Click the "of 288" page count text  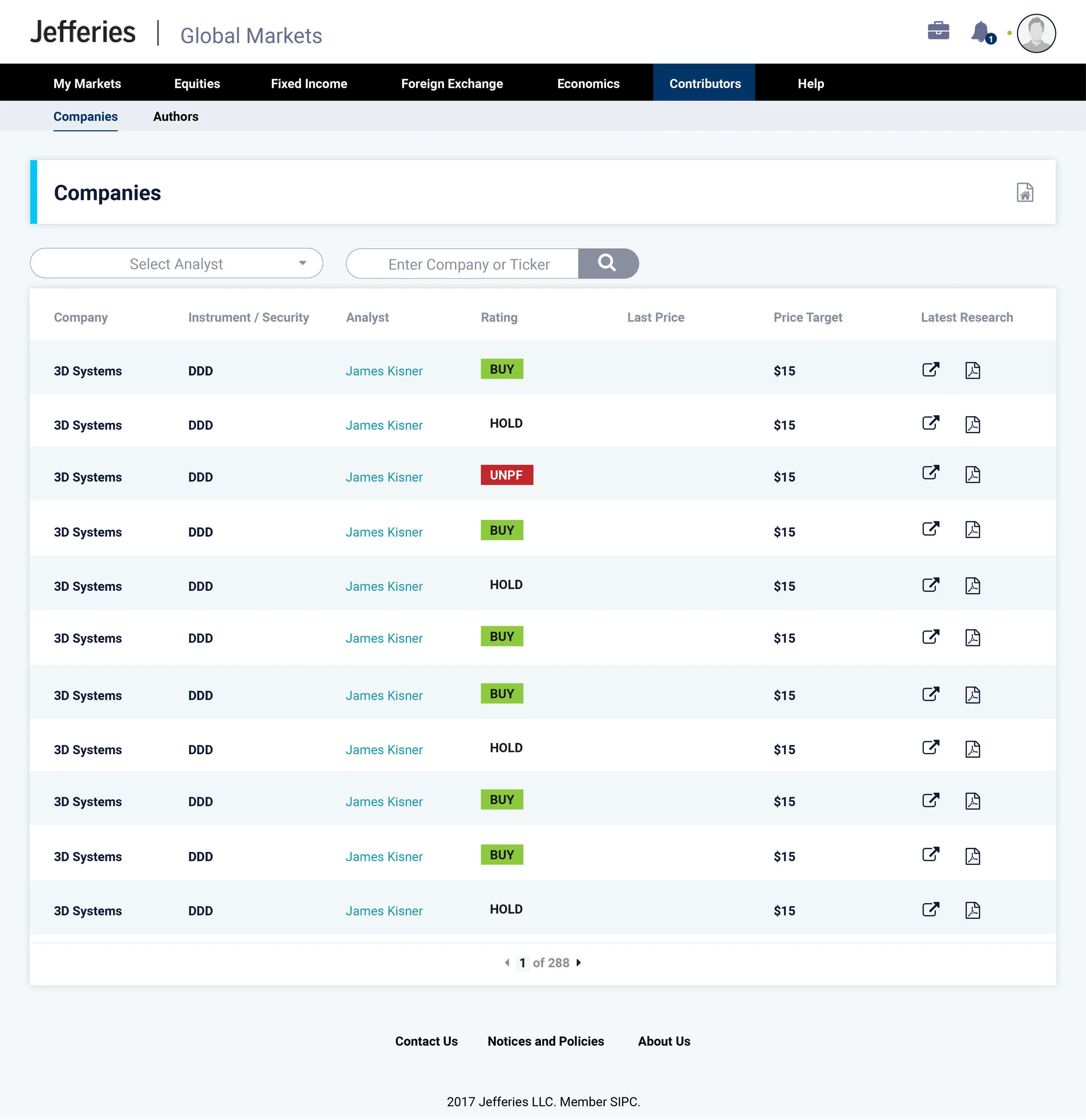pyautogui.click(x=551, y=963)
